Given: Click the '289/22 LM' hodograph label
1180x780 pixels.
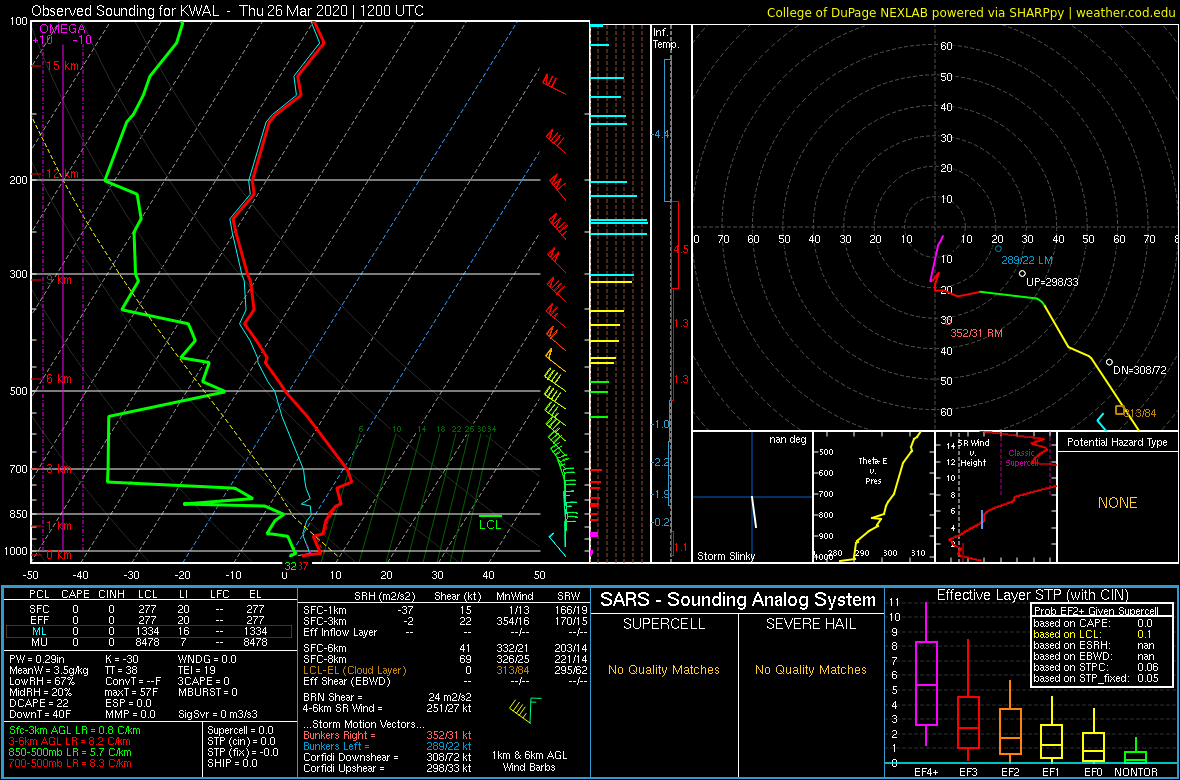Looking at the screenshot, I should (x=1027, y=261).
